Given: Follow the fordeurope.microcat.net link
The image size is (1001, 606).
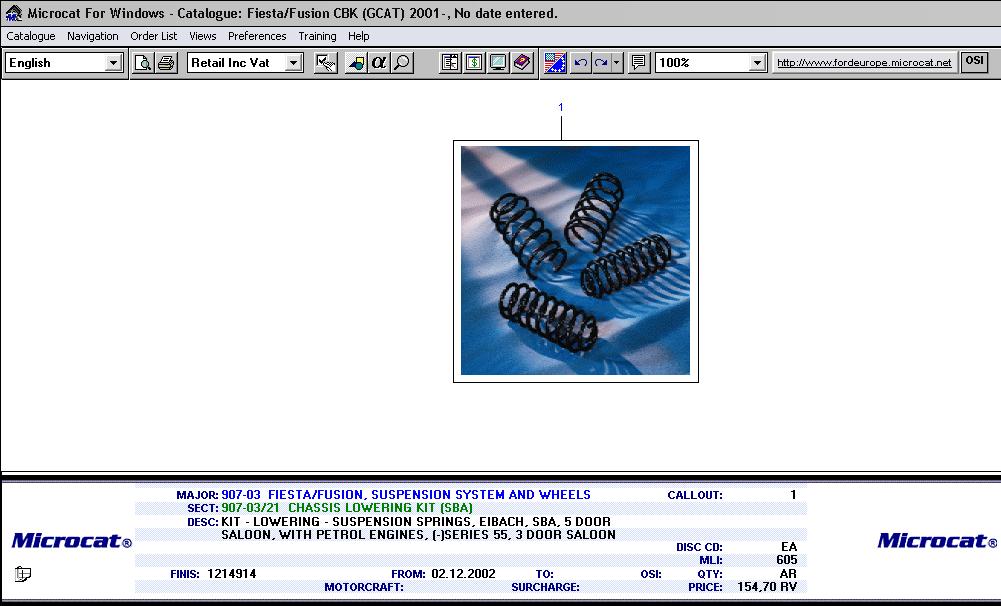Looking at the screenshot, I should tap(864, 63).
